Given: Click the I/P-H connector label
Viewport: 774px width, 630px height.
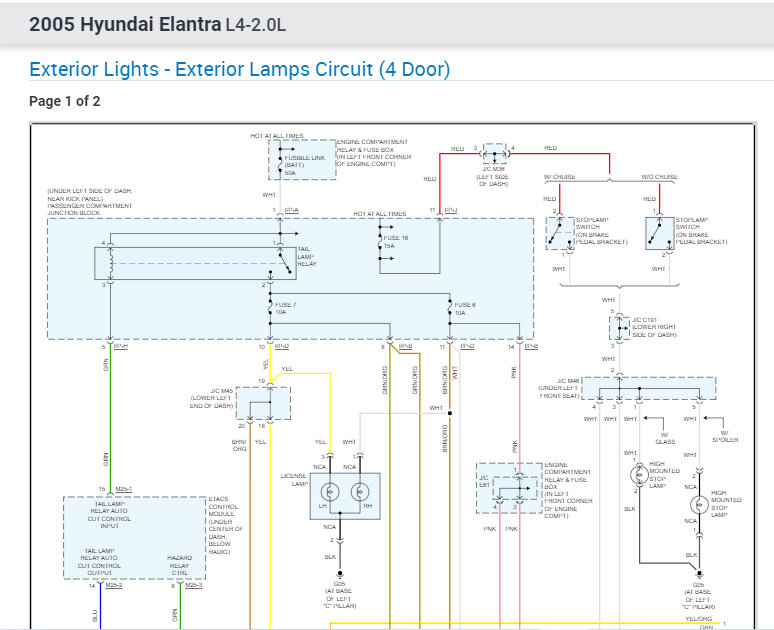Looking at the screenshot, I should coord(121,346).
